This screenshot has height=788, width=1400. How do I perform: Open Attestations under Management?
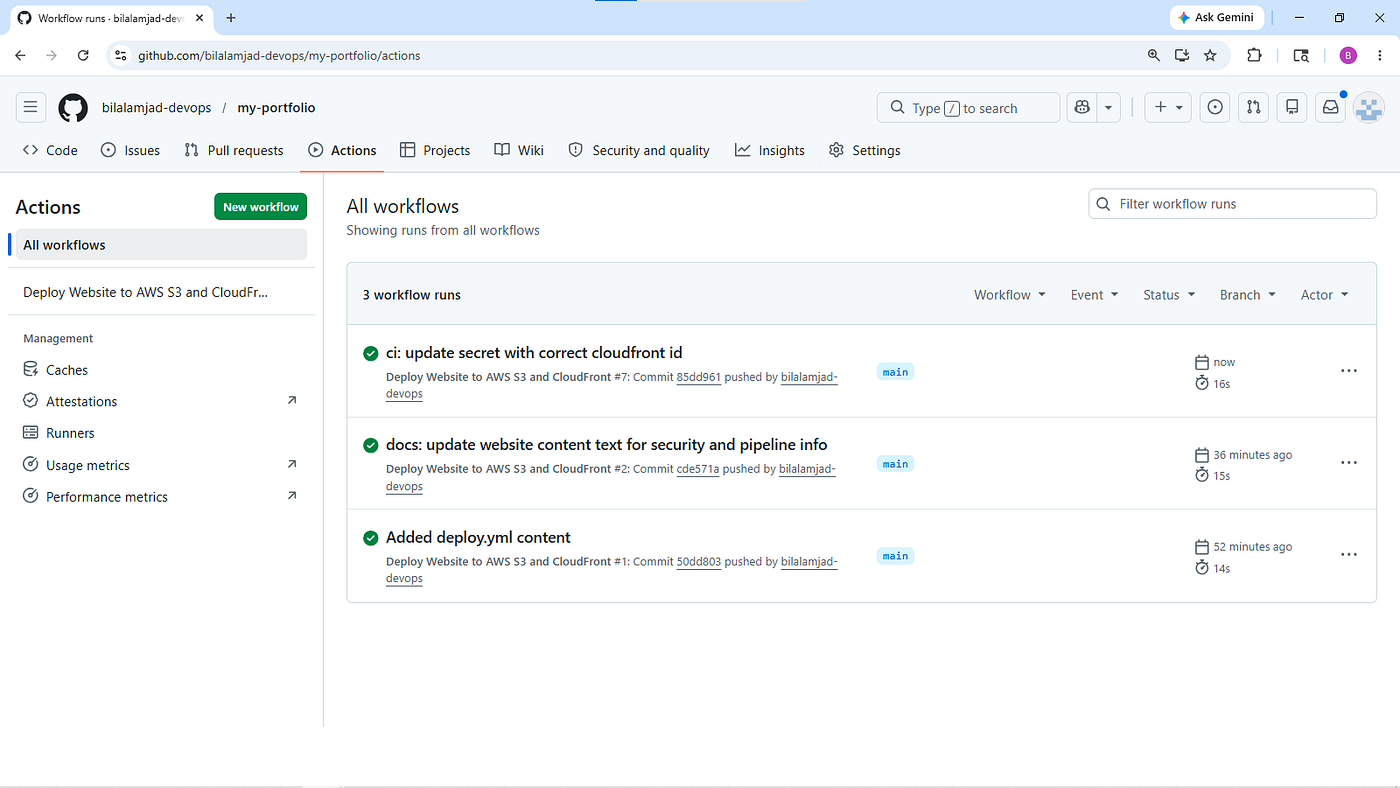coord(161,401)
